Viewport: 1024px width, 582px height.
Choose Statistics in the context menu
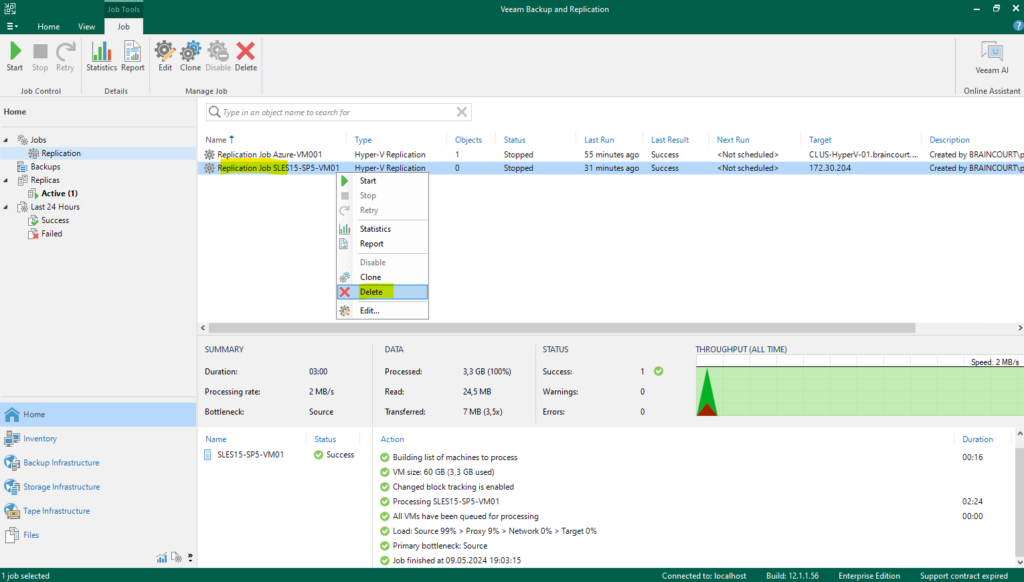tap(382, 229)
